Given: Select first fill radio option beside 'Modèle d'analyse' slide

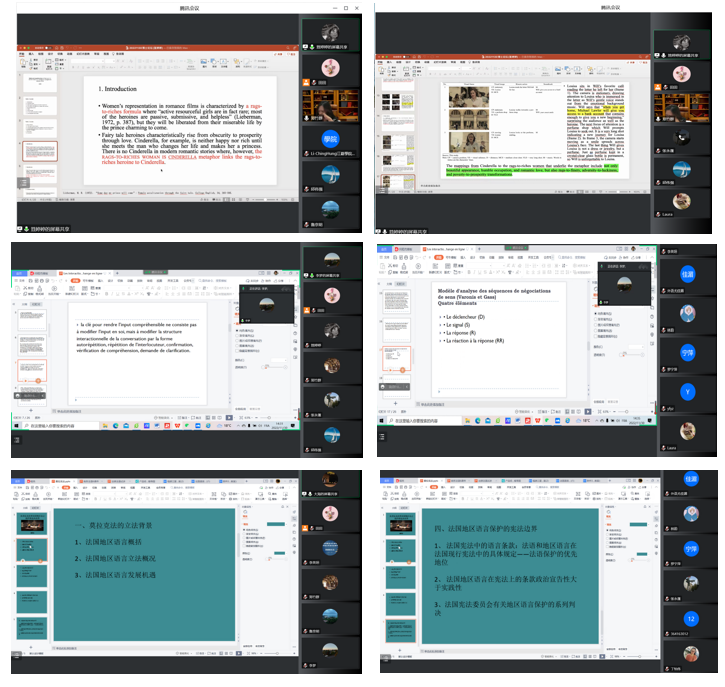Looking at the screenshot, I should click(x=598, y=314).
